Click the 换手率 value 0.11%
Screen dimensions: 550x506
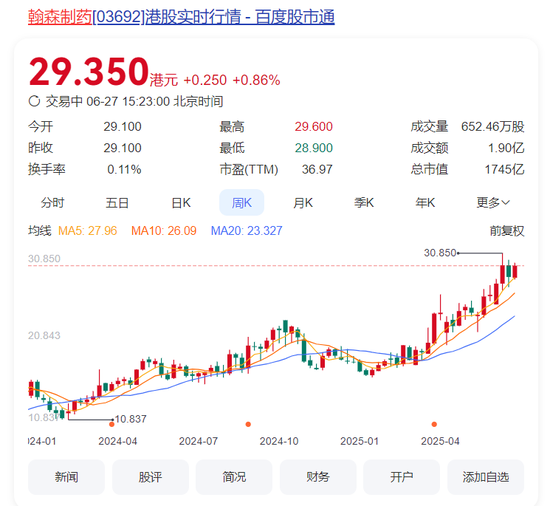pyautogui.click(x=124, y=170)
